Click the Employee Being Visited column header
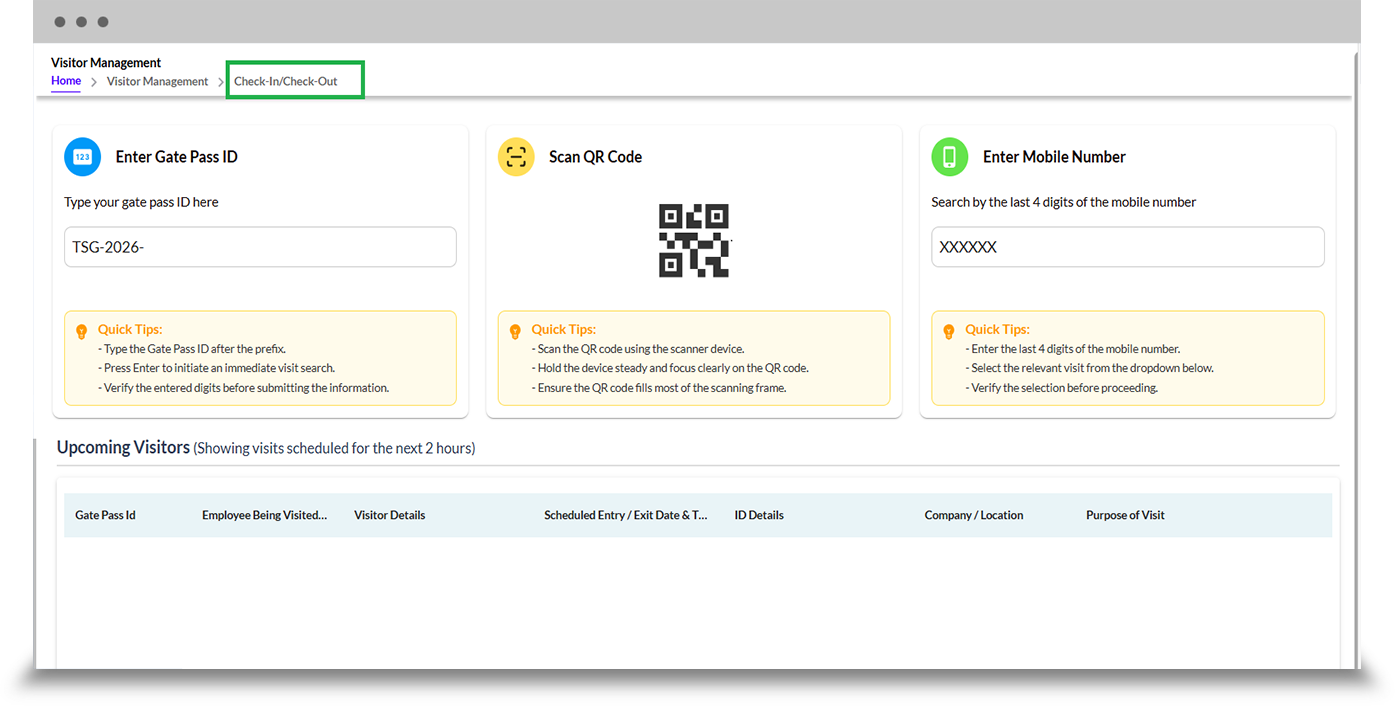1395x706 pixels. coord(264,516)
